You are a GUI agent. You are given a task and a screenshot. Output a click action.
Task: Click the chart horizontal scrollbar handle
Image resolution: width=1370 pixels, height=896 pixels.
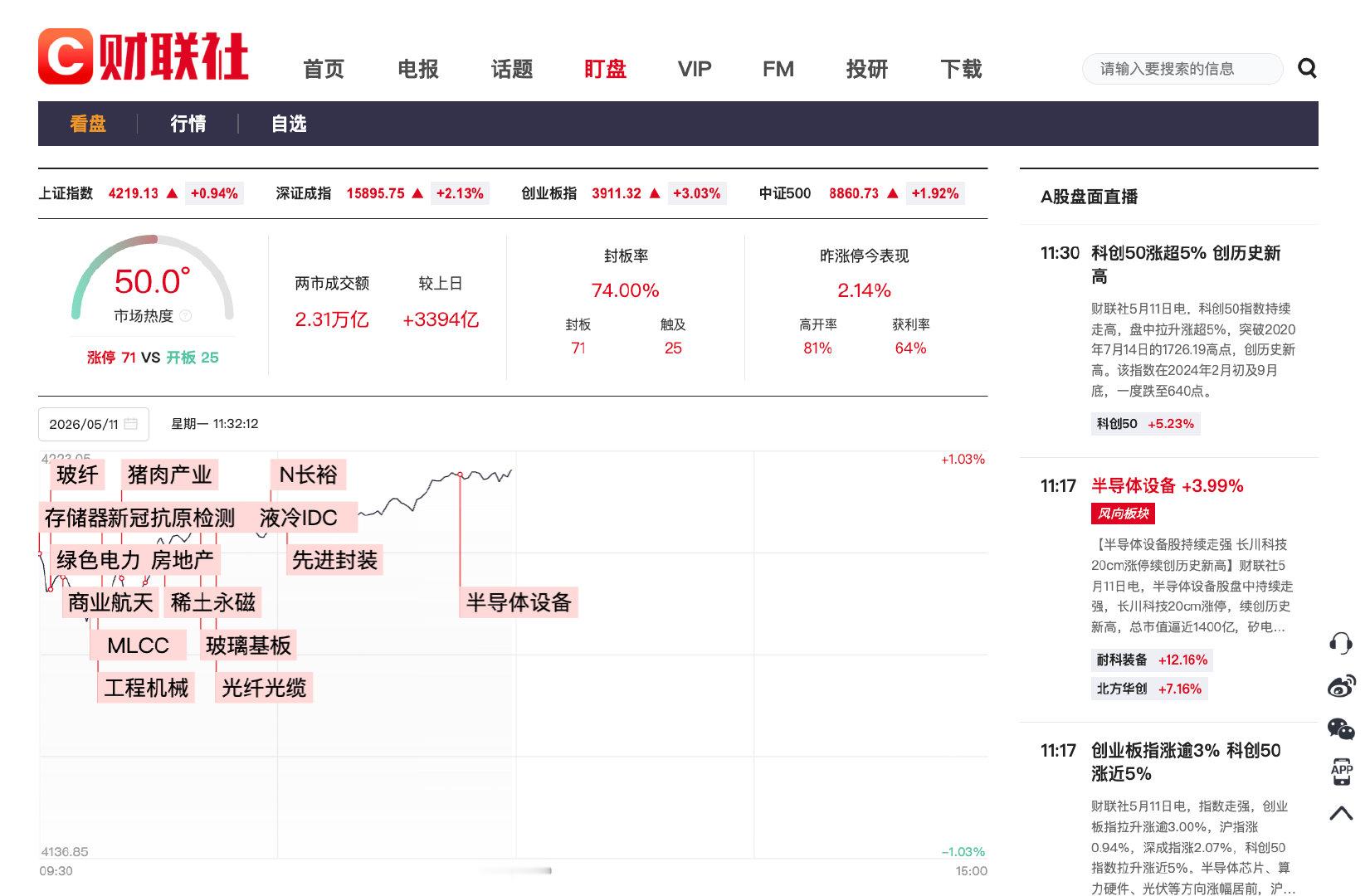[x=516, y=870]
